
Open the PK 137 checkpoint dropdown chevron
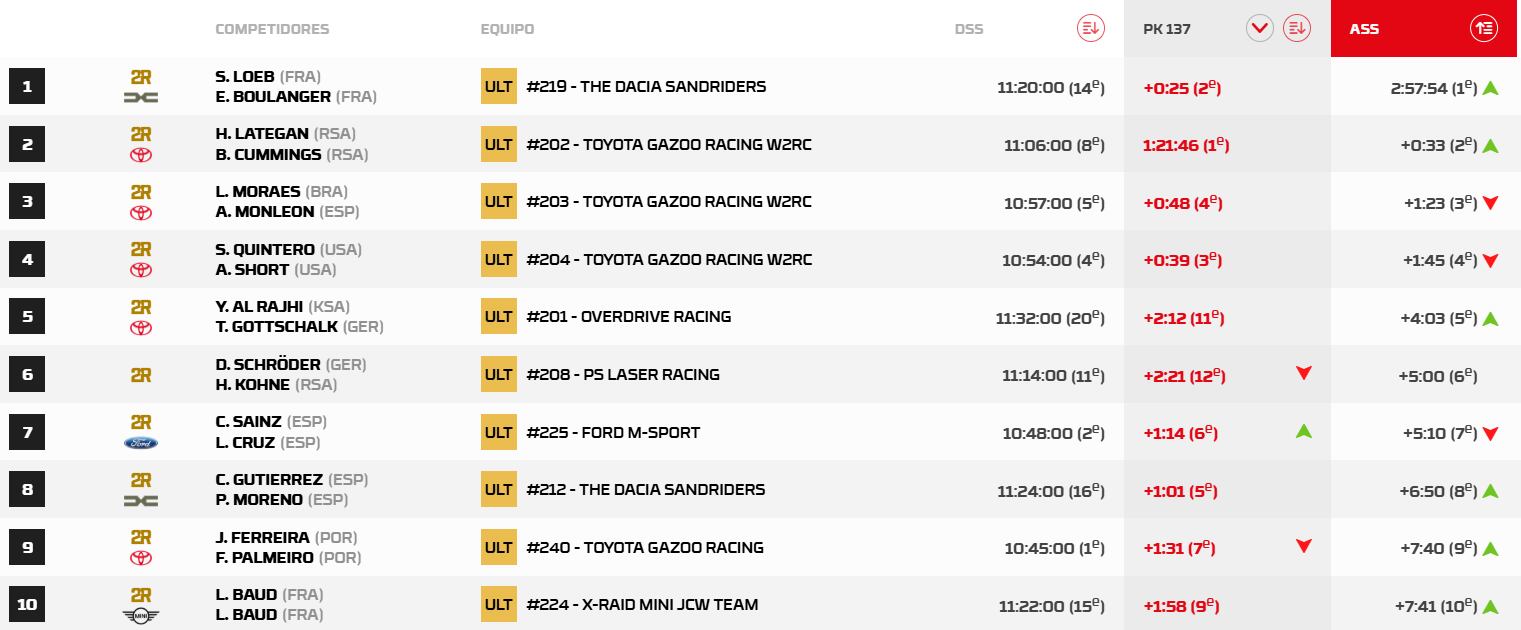tap(1259, 29)
